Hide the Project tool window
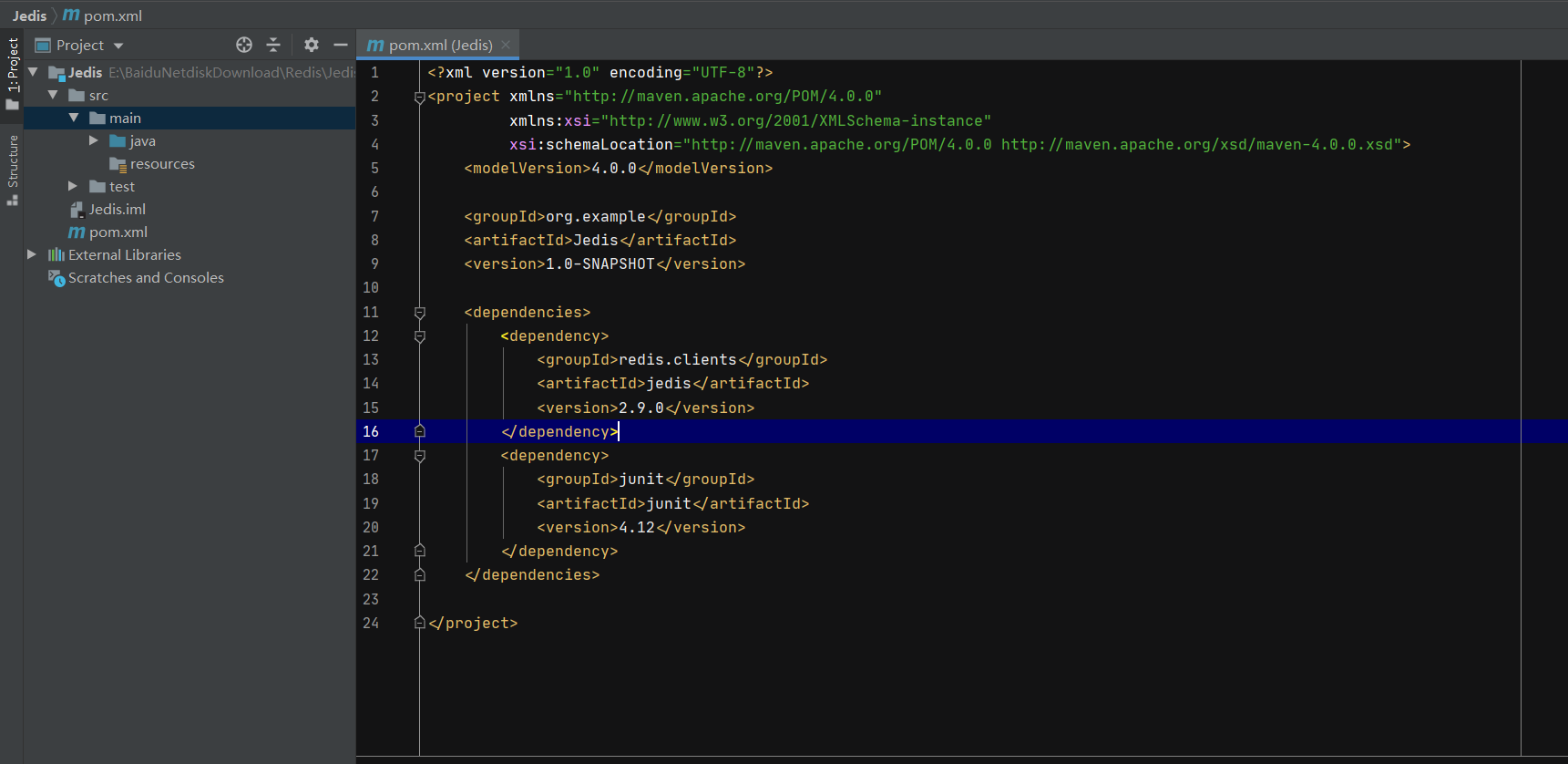The image size is (1568, 764). tap(341, 45)
